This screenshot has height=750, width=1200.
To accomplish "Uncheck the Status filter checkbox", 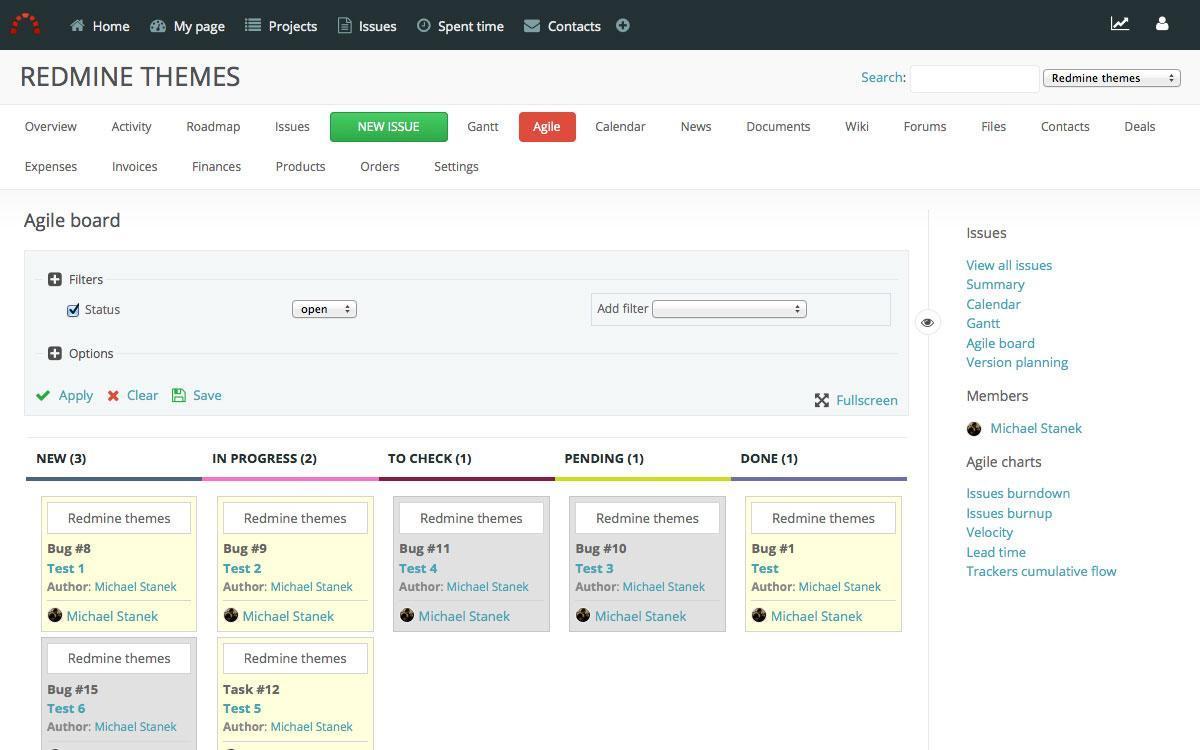I will pos(73,310).
